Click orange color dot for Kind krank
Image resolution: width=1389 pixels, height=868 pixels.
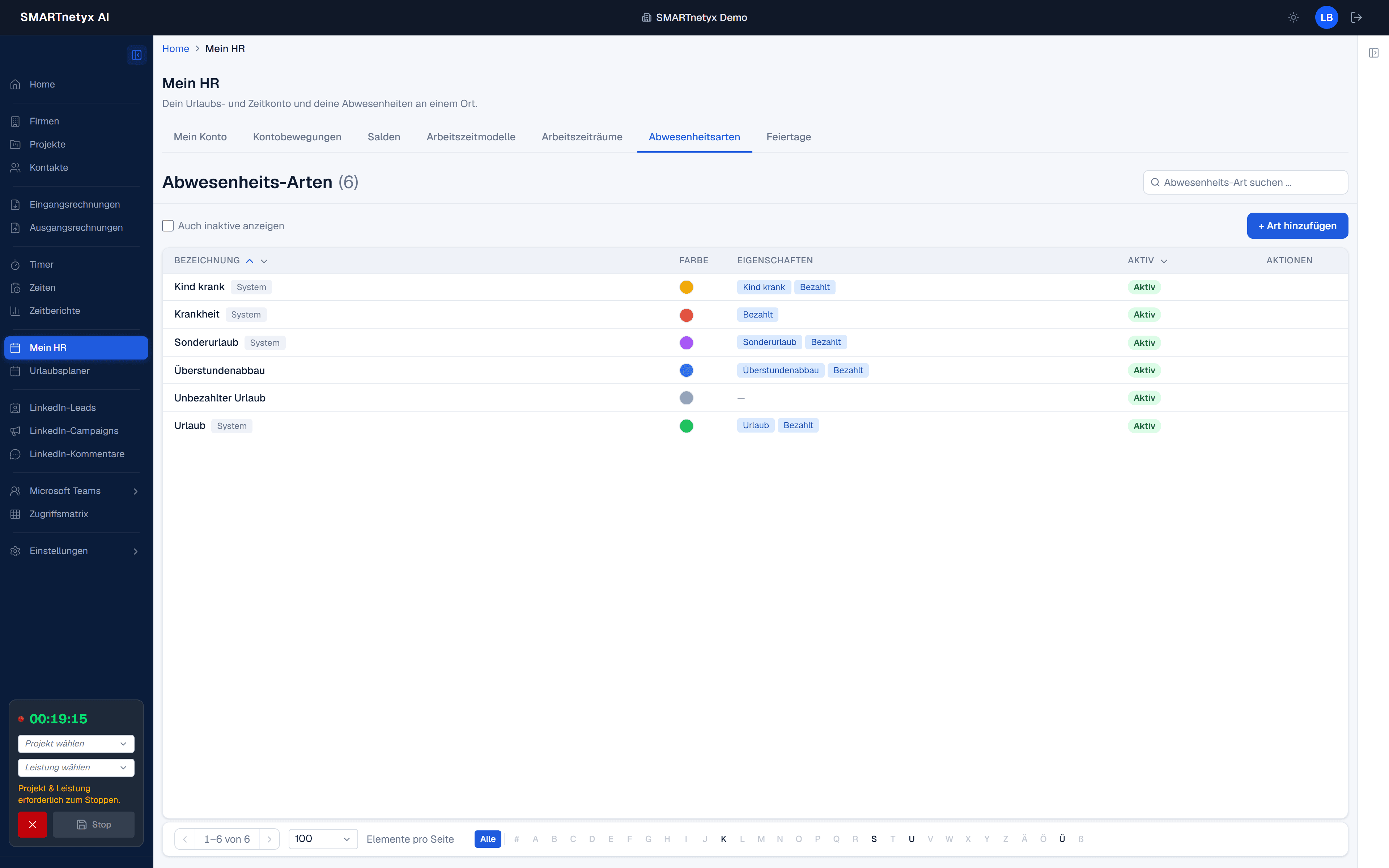tap(687, 287)
